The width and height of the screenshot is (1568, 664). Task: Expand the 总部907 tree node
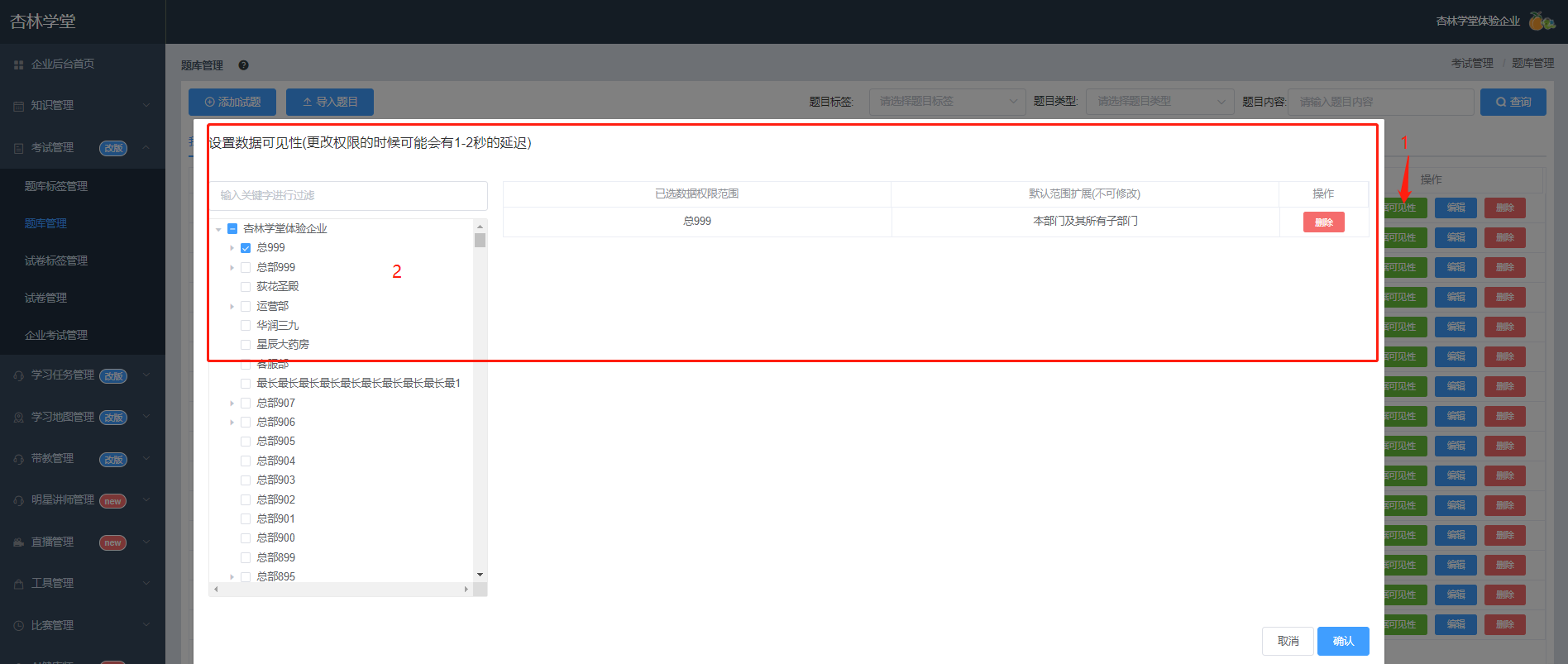click(232, 403)
